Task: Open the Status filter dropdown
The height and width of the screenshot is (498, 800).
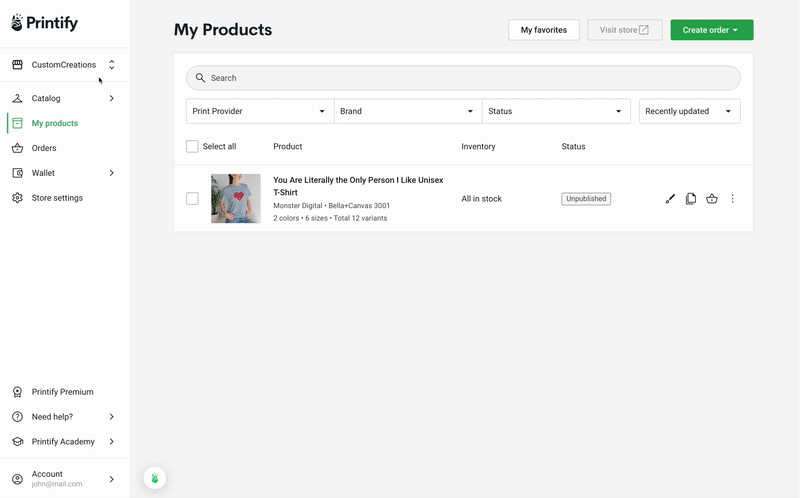Action: tap(556, 111)
